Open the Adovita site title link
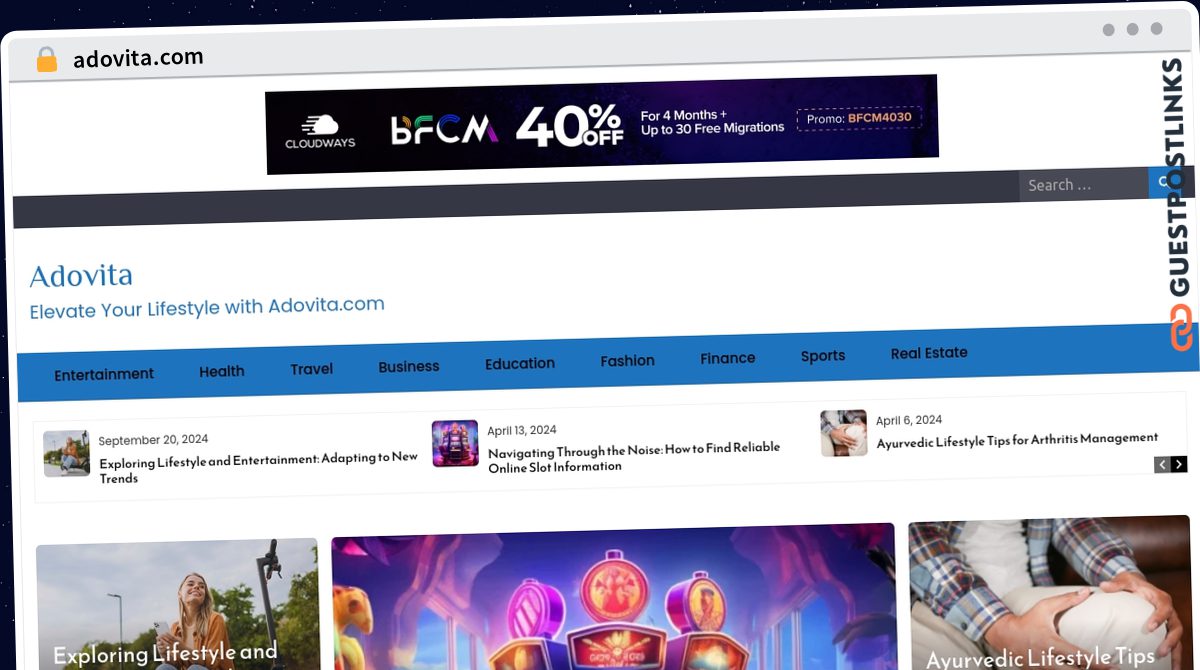Image resolution: width=1200 pixels, height=670 pixels. (81, 276)
